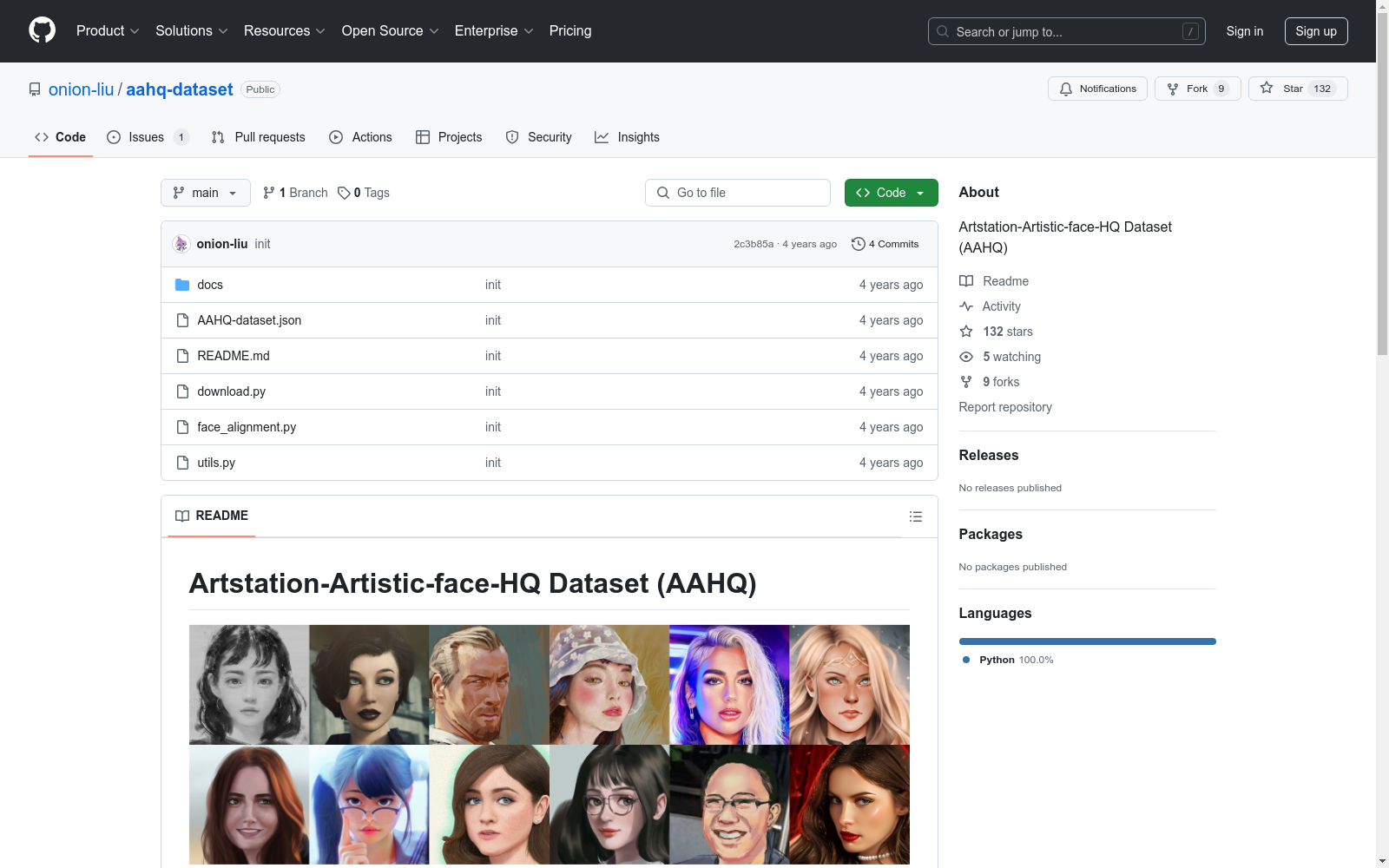This screenshot has height=868, width=1389.
Task: Click the Pricing link
Action: click(x=570, y=30)
